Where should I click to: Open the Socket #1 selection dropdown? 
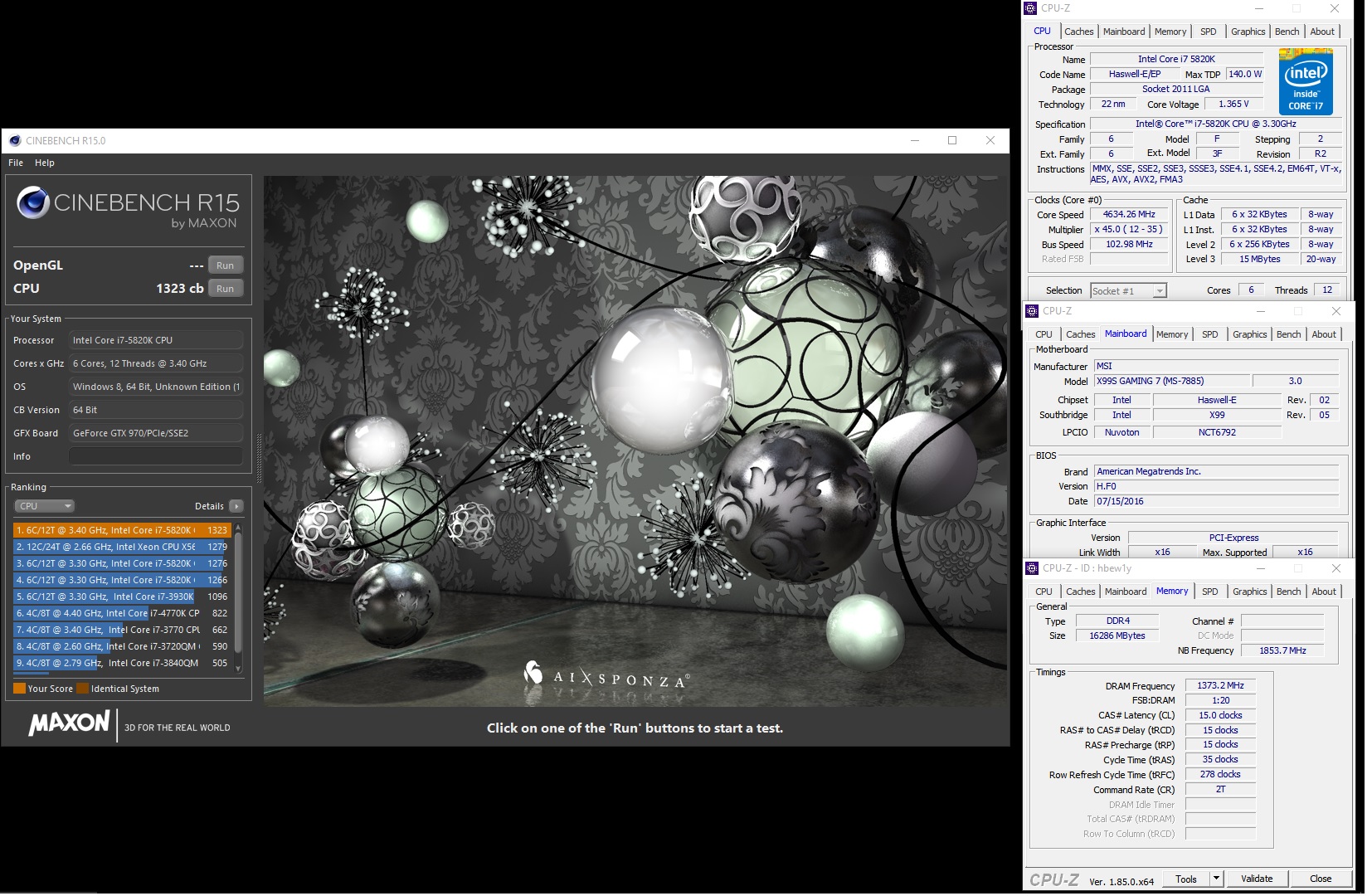[1128, 290]
